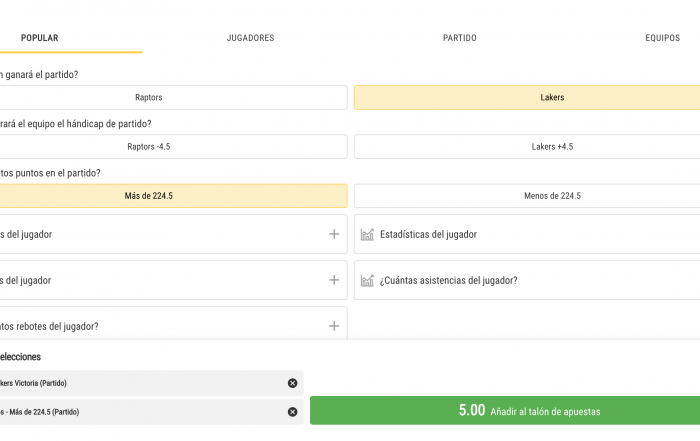Deselect the highlighted Lakers winner option

(527, 97)
